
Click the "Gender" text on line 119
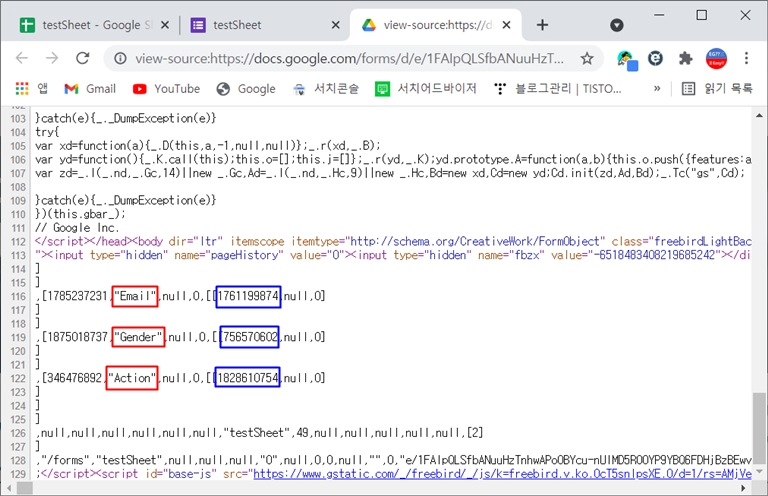point(138,337)
